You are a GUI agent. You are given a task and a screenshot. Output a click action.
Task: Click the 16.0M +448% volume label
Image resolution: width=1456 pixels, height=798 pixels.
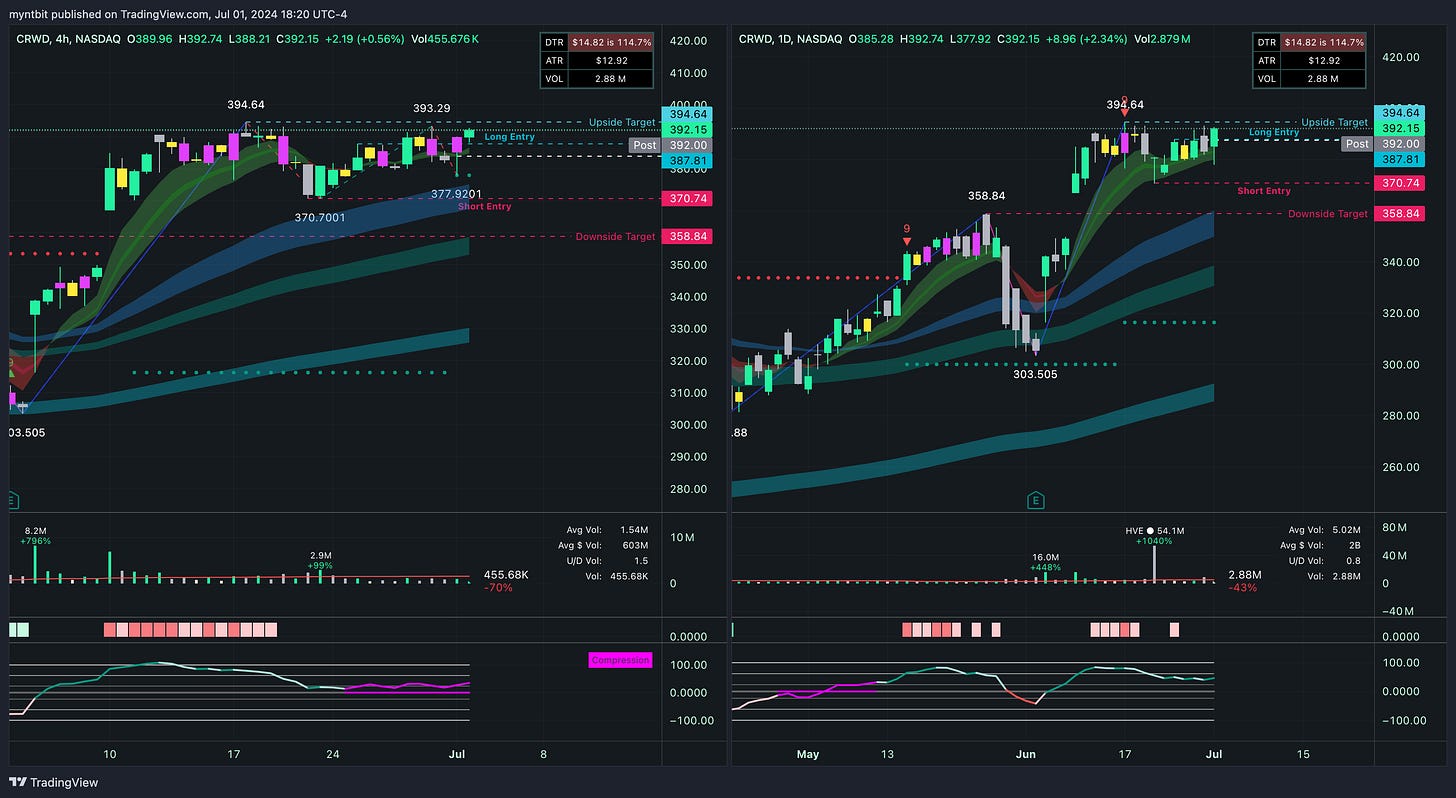1046,561
